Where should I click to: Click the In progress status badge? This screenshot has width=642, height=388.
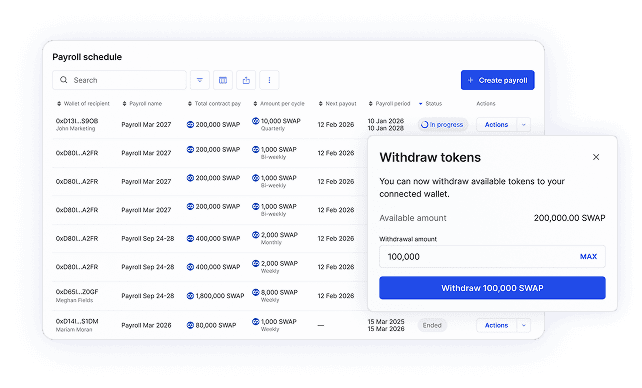(x=443, y=124)
